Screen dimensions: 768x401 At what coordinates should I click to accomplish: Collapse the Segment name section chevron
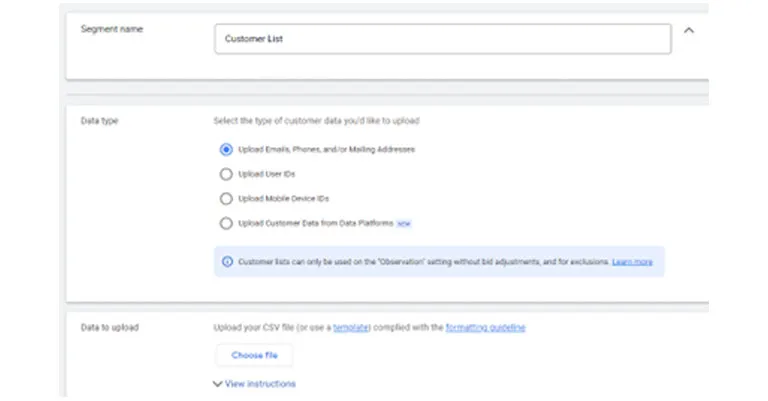(x=689, y=30)
